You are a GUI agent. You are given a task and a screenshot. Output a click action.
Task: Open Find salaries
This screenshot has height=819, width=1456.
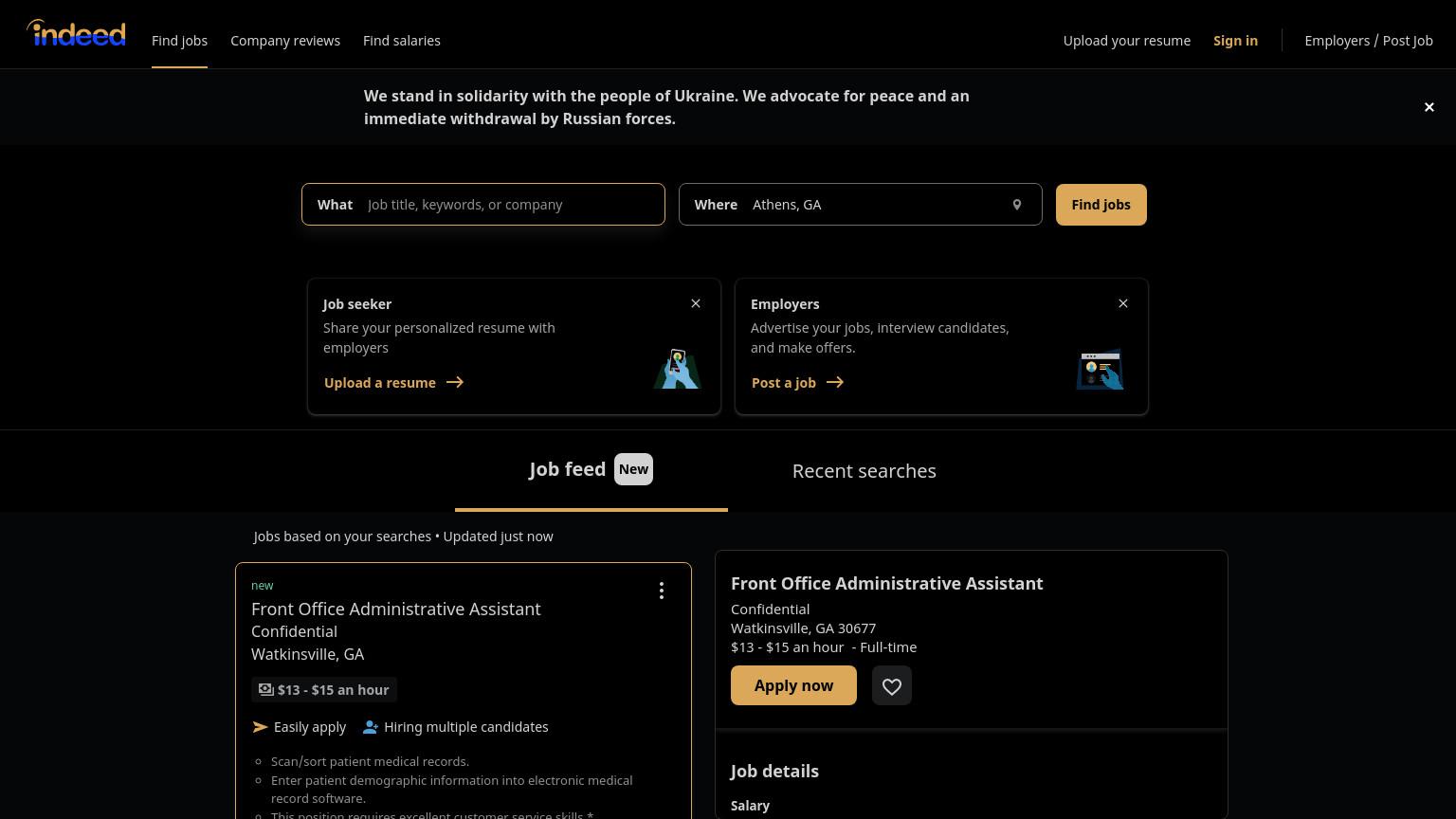[402, 41]
